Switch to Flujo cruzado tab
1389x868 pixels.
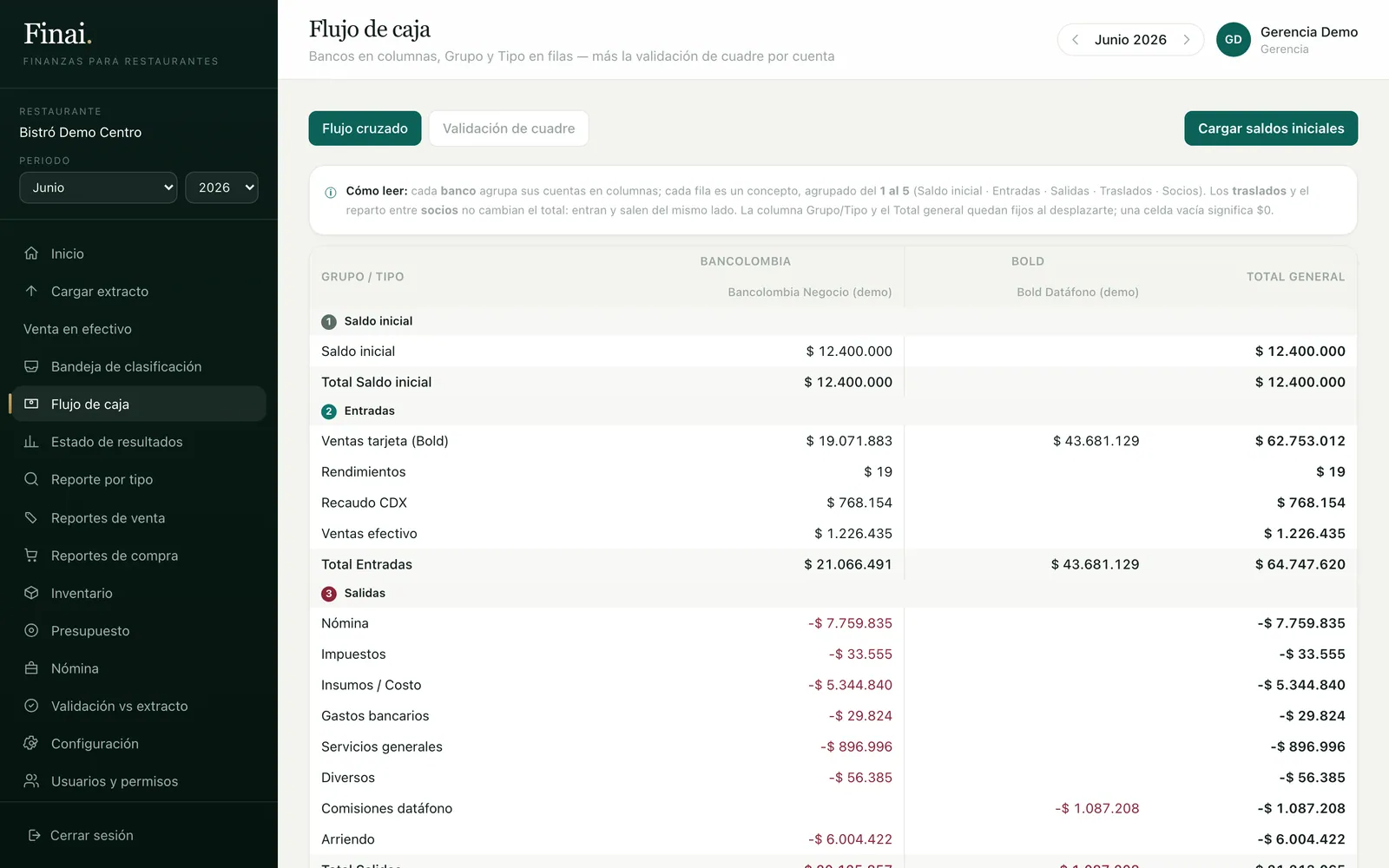(365, 128)
